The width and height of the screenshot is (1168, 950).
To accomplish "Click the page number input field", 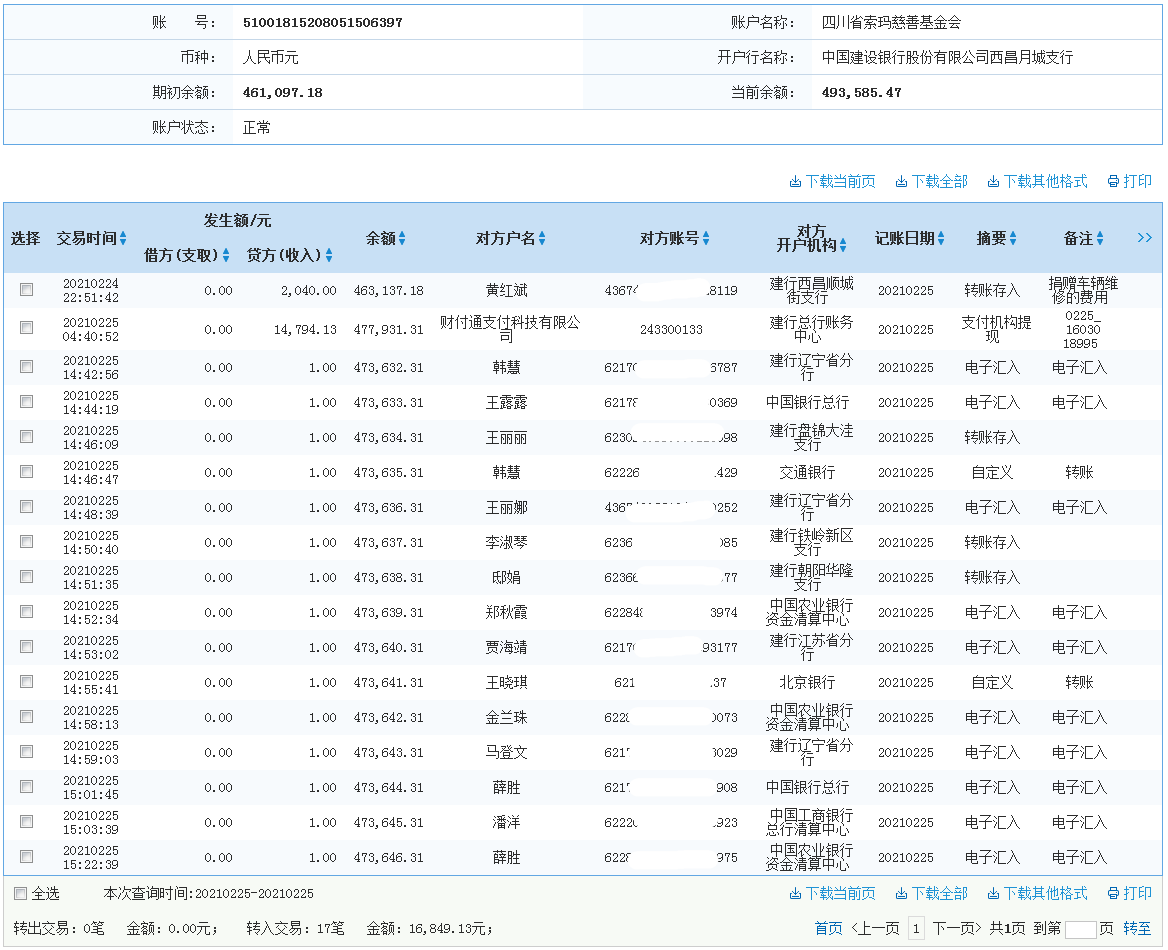I will click(x=1080, y=928).
